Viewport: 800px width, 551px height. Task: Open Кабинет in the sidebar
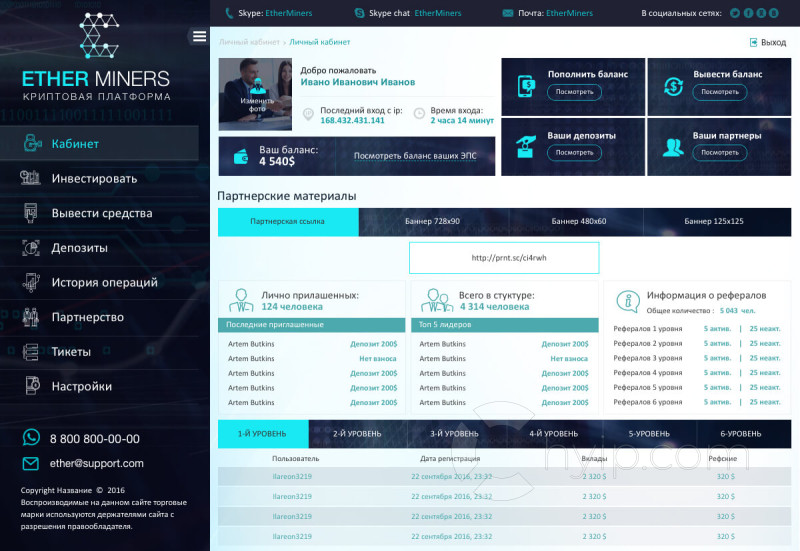click(x=99, y=144)
